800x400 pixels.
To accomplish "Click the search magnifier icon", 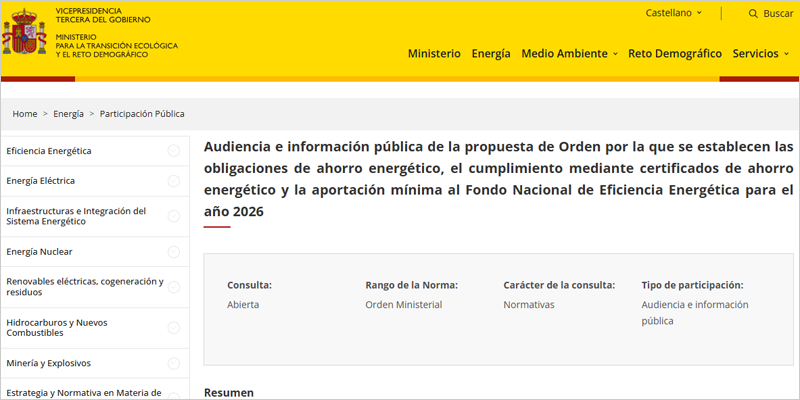I will point(753,13).
